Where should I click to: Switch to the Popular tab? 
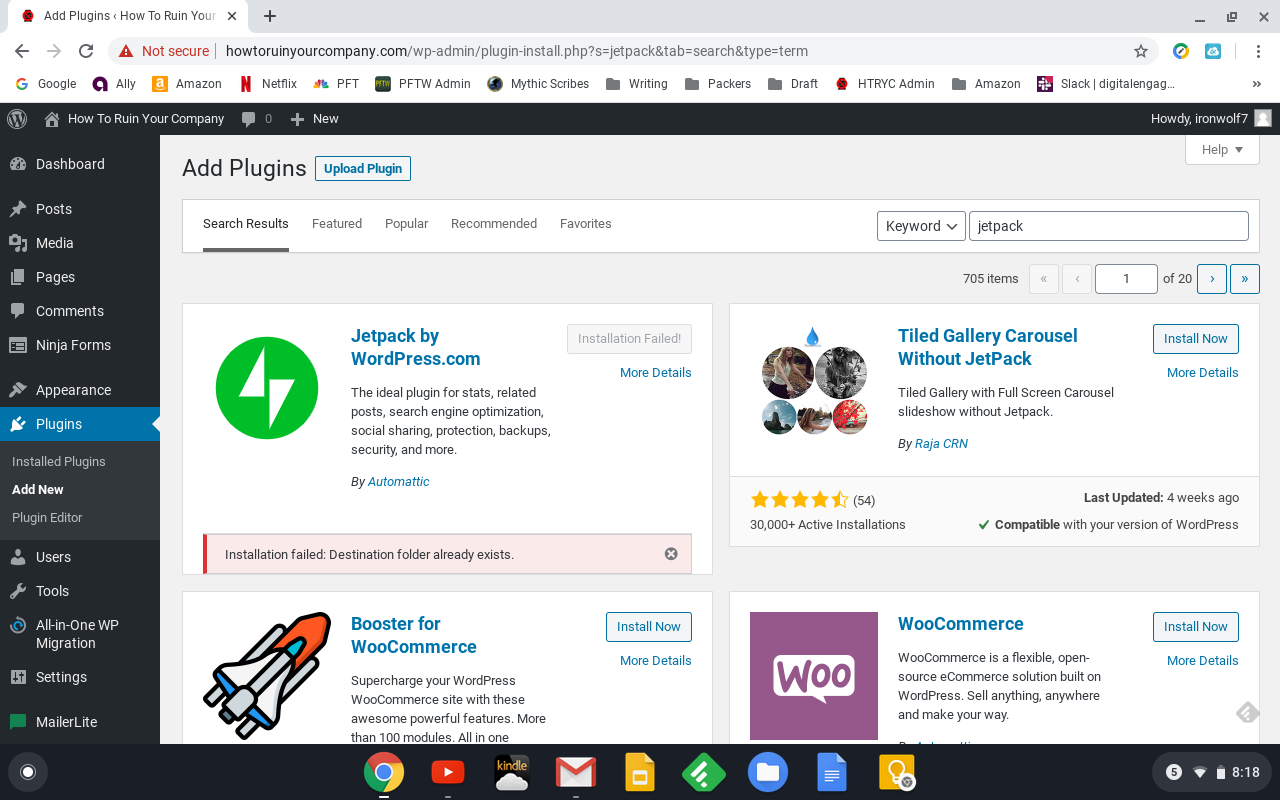click(x=406, y=224)
